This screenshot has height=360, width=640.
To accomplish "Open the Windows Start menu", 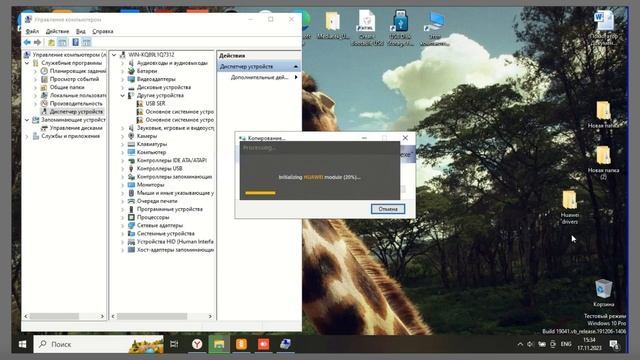I will 22,344.
